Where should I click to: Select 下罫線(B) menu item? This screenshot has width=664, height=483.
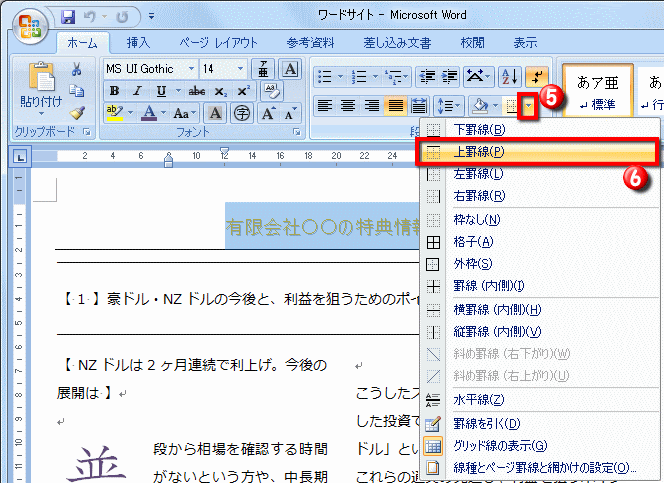point(540,130)
